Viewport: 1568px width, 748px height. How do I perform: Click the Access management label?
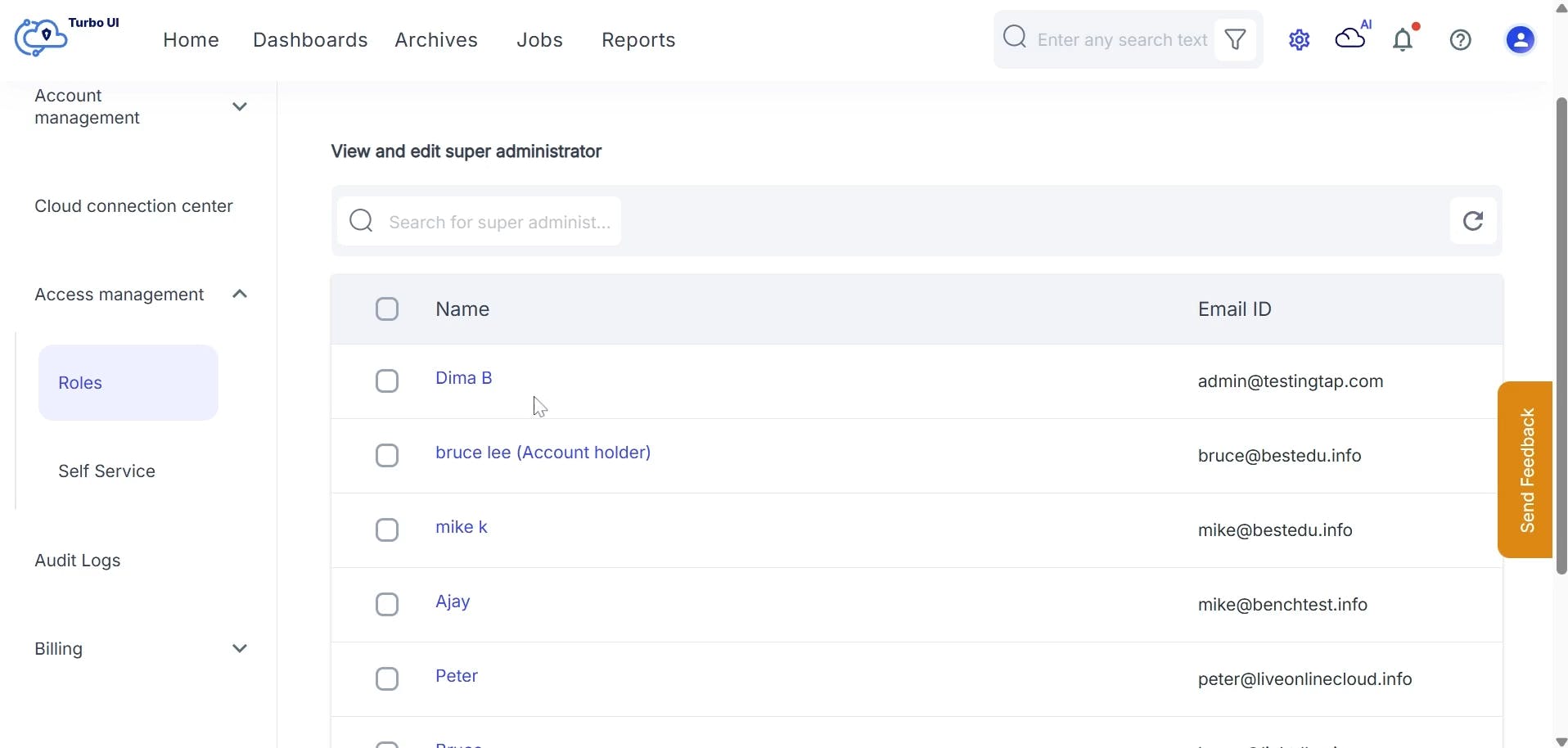119,294
